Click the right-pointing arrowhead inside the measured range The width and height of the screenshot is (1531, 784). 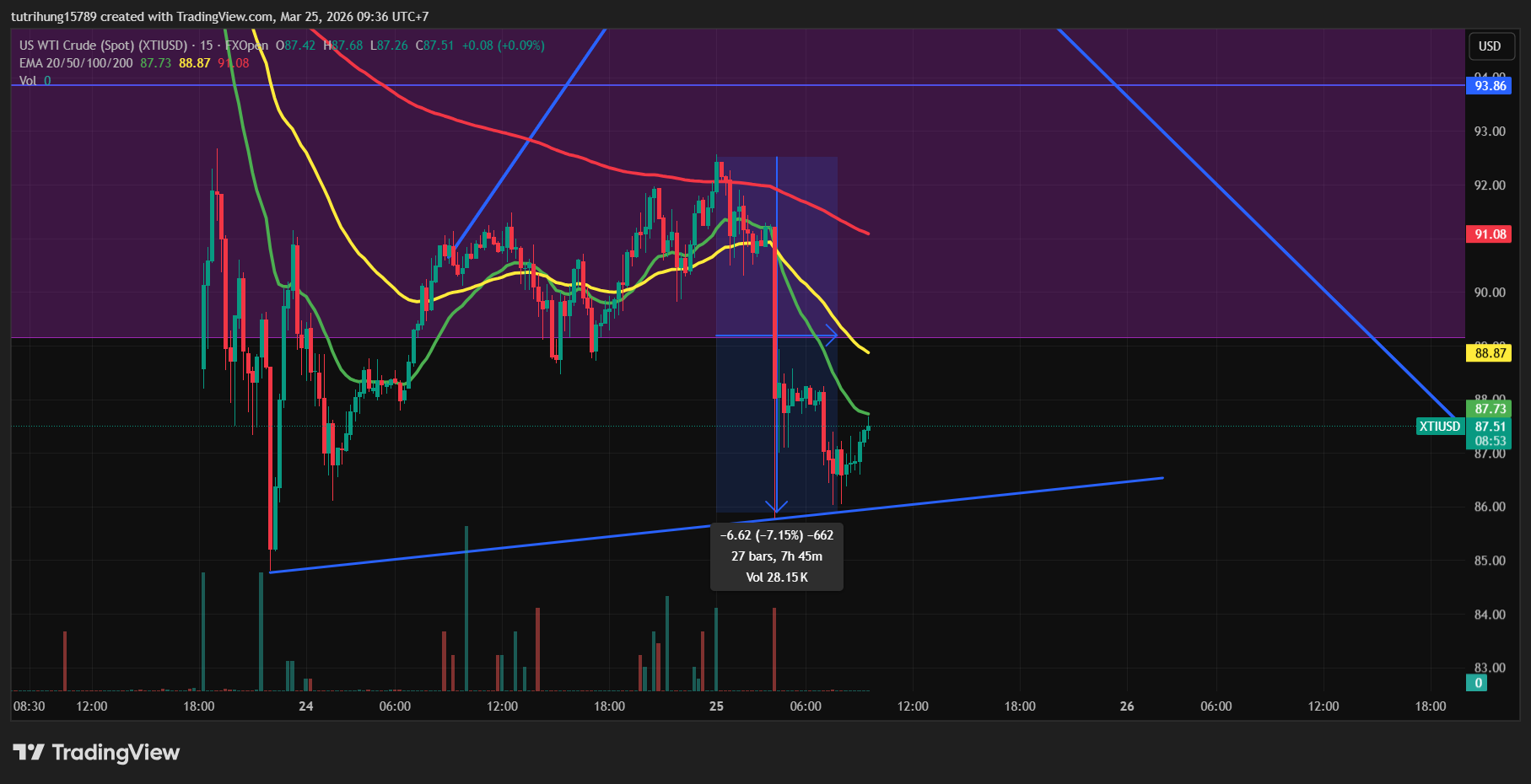tap(832, 336)
